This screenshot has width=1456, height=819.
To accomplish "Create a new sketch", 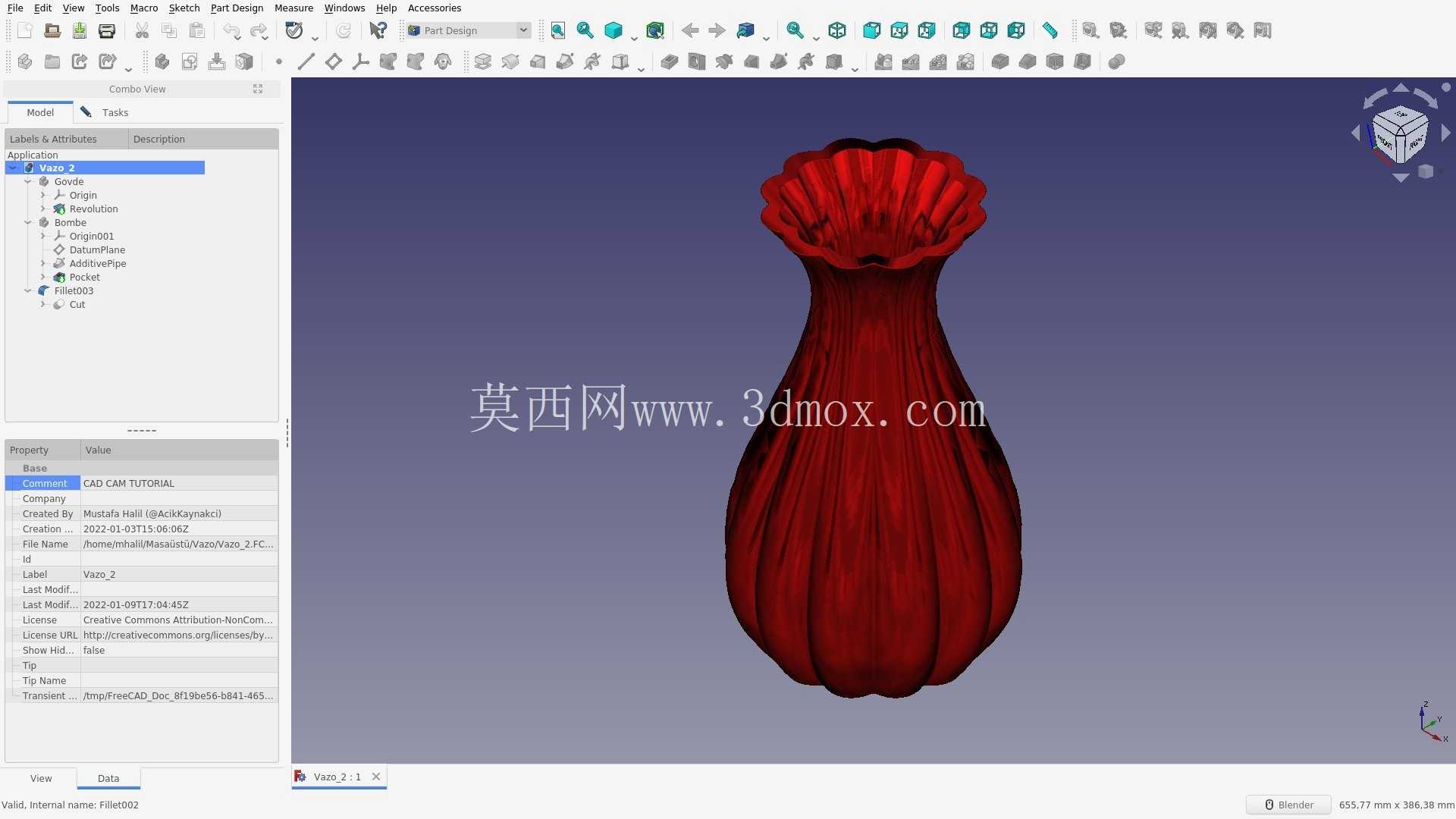I will point(190,61).
